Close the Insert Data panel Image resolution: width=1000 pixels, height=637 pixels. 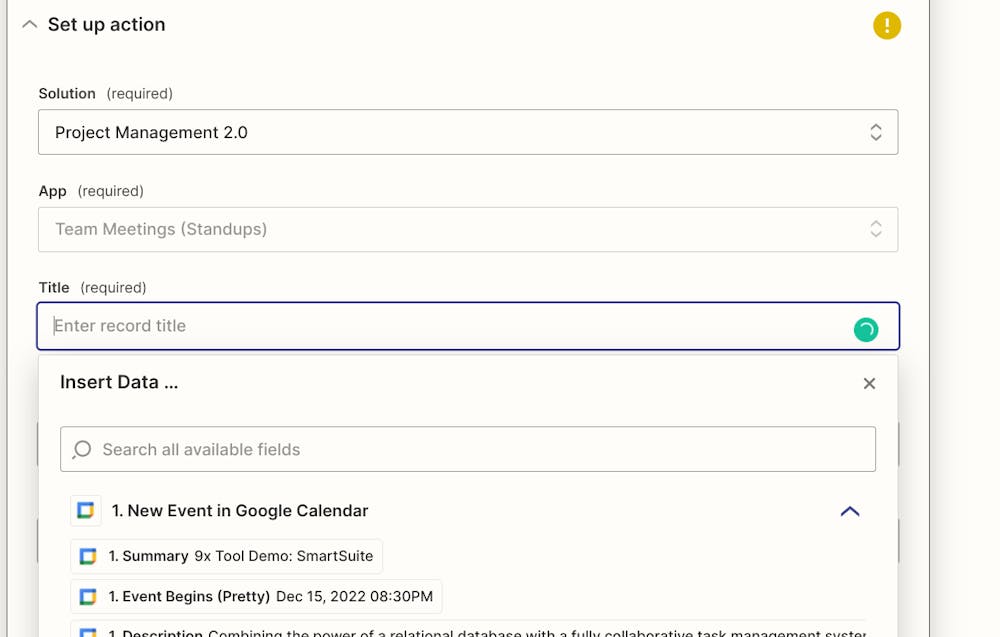(869, 383)
